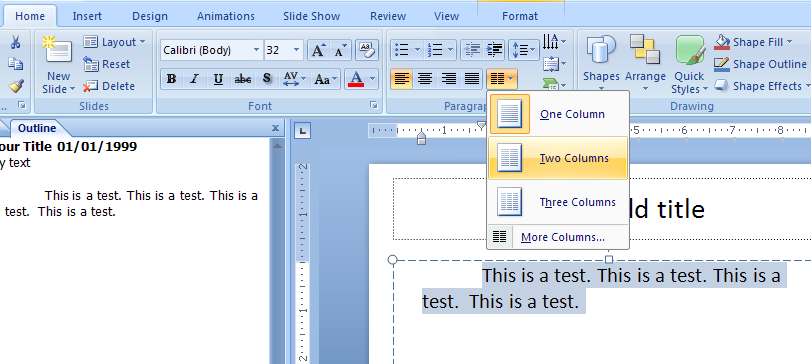Choose One Column option
The width and height of the screenshot is (811, 364).
558,114
